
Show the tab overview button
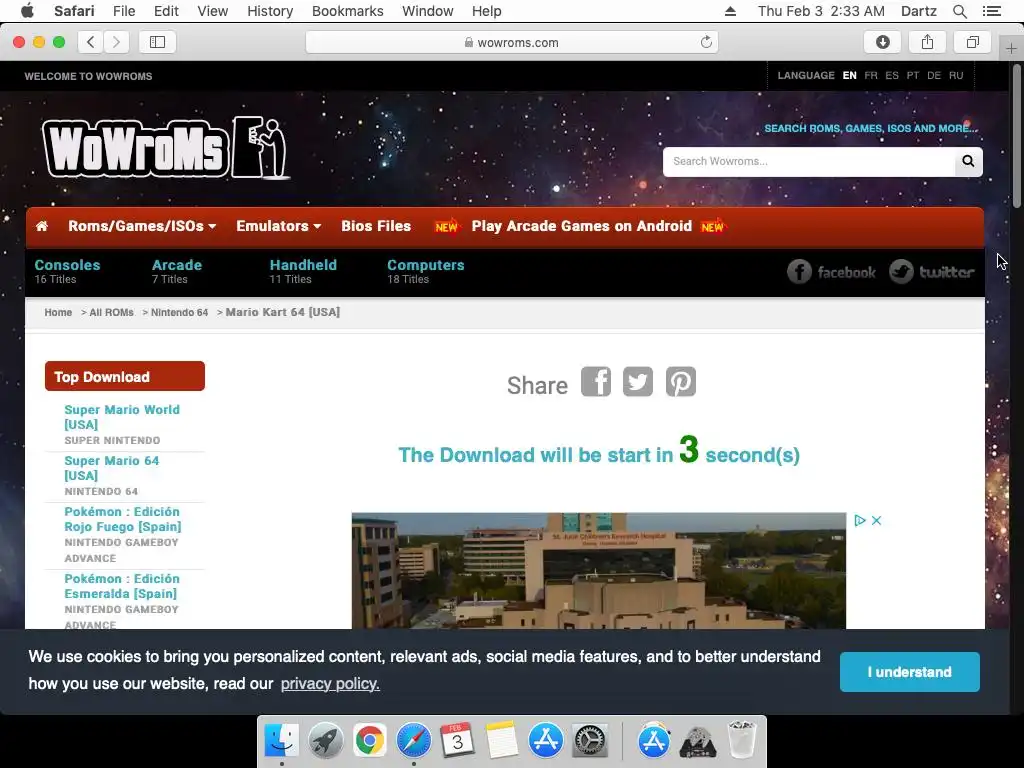tap(972, 42)
